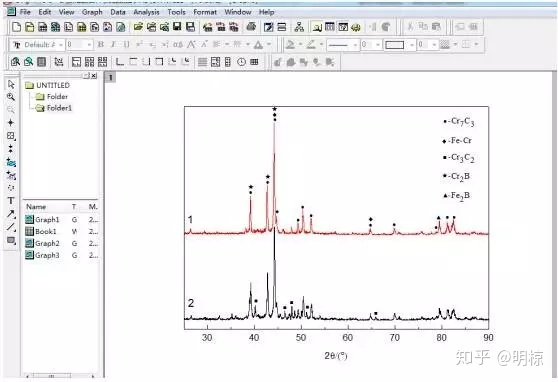Open the View menu

point(67,12)
